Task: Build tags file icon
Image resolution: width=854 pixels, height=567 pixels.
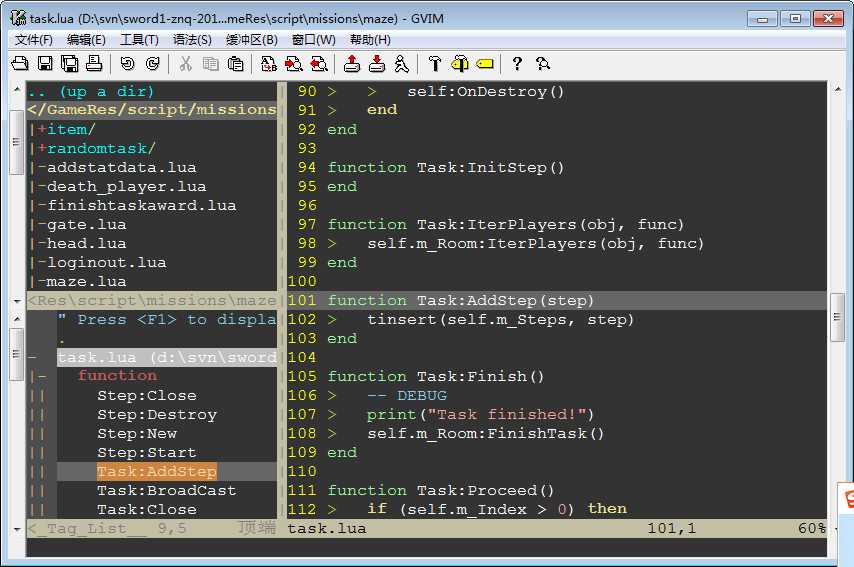Action: tap(460, 64)
